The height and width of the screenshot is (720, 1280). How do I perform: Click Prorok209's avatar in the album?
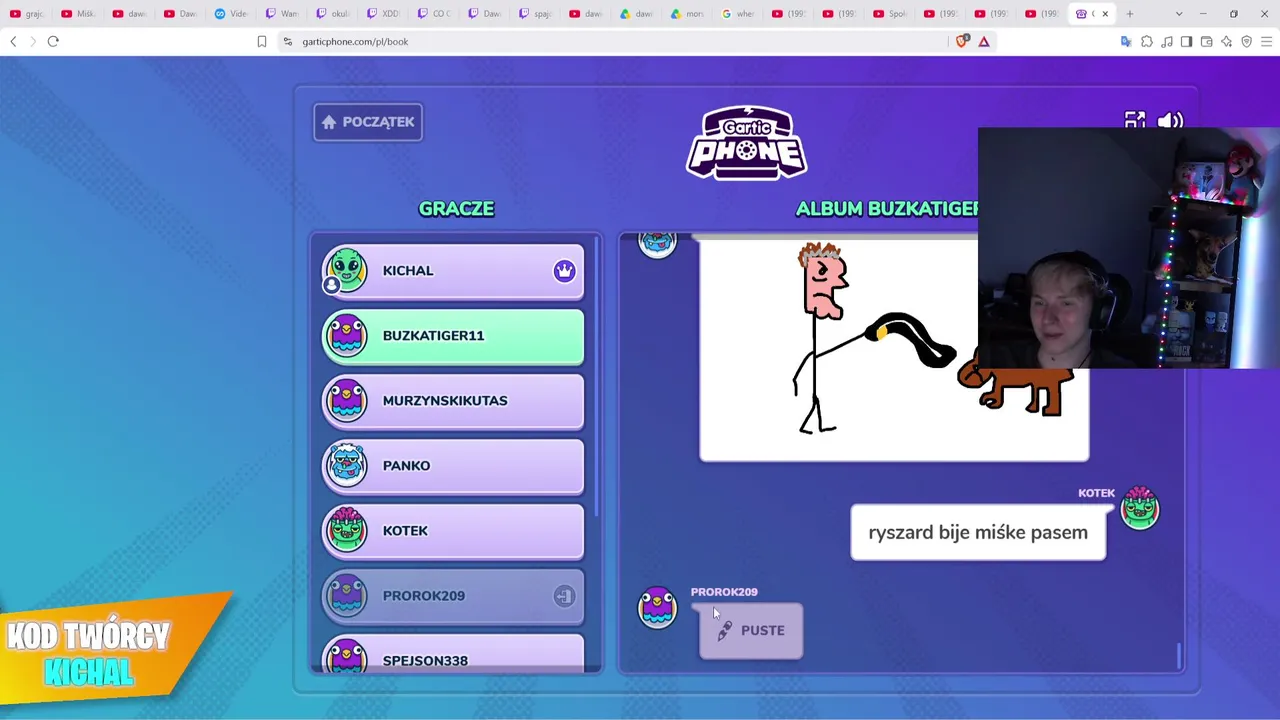click(657, 606)
